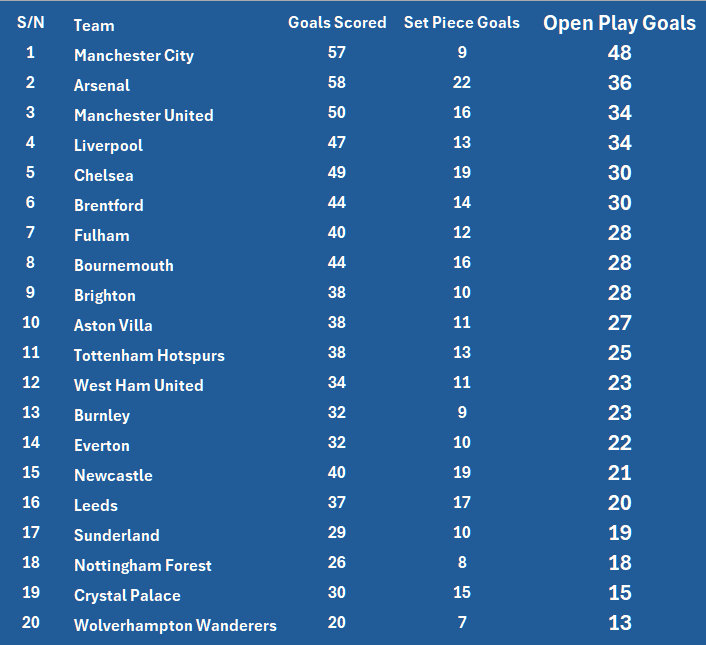706x645 pixels.
Task: Click the Nottingham Forest team cell
Action: [x=143, y=565]
